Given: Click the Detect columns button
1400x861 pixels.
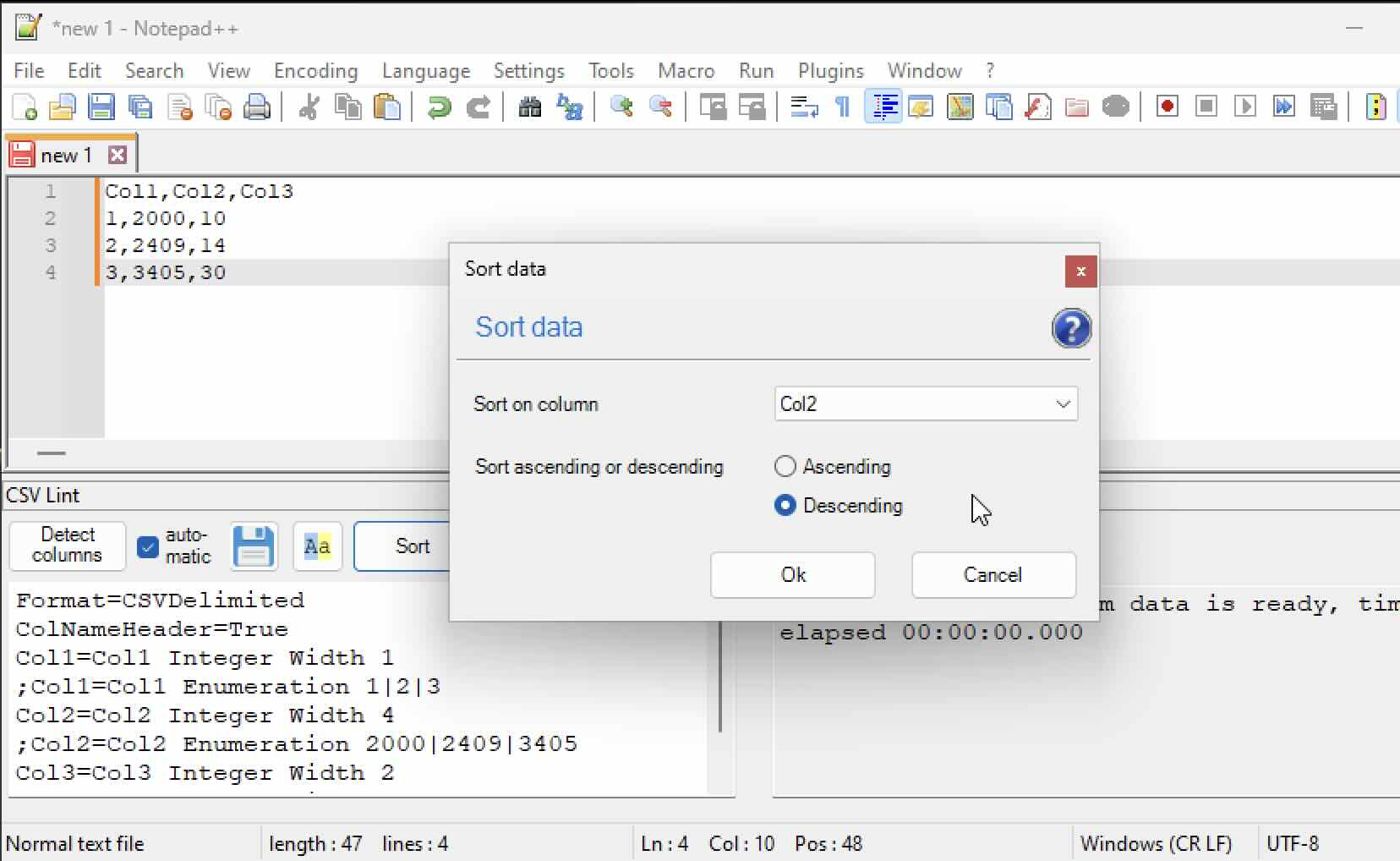Looking at the screenshot, I should pos(67,546).
